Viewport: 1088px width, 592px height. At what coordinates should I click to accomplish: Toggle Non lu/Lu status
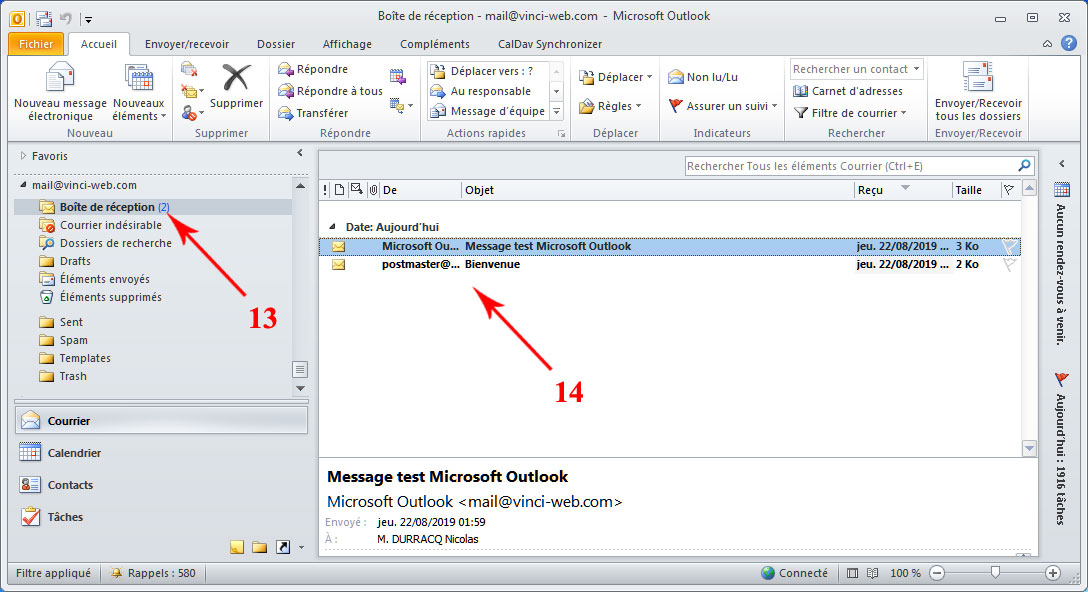tap(703, 77)
